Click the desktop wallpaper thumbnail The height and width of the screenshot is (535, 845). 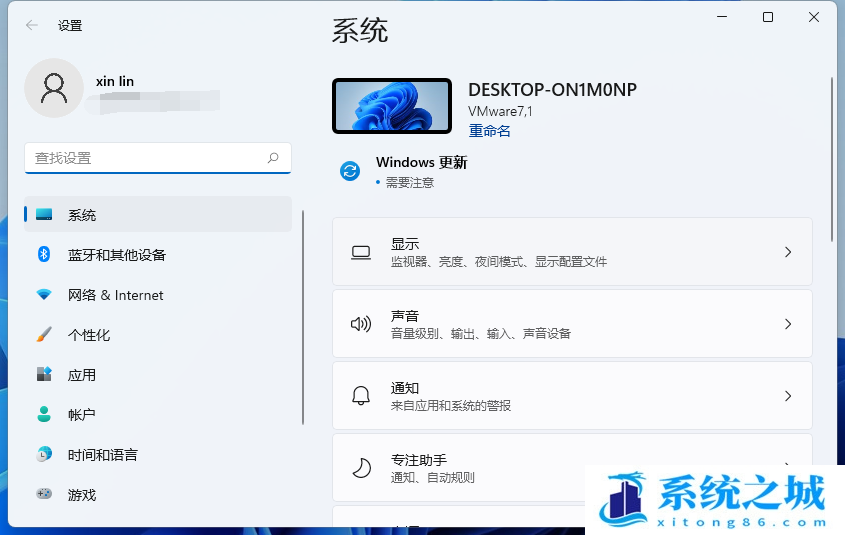tap(391, 106)
